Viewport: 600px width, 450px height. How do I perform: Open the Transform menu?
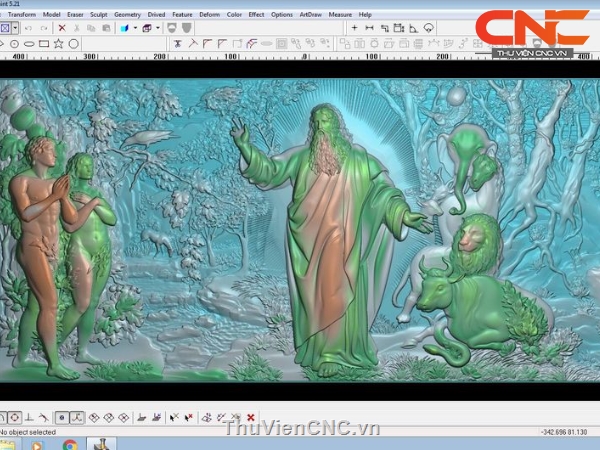pos(22,15)
